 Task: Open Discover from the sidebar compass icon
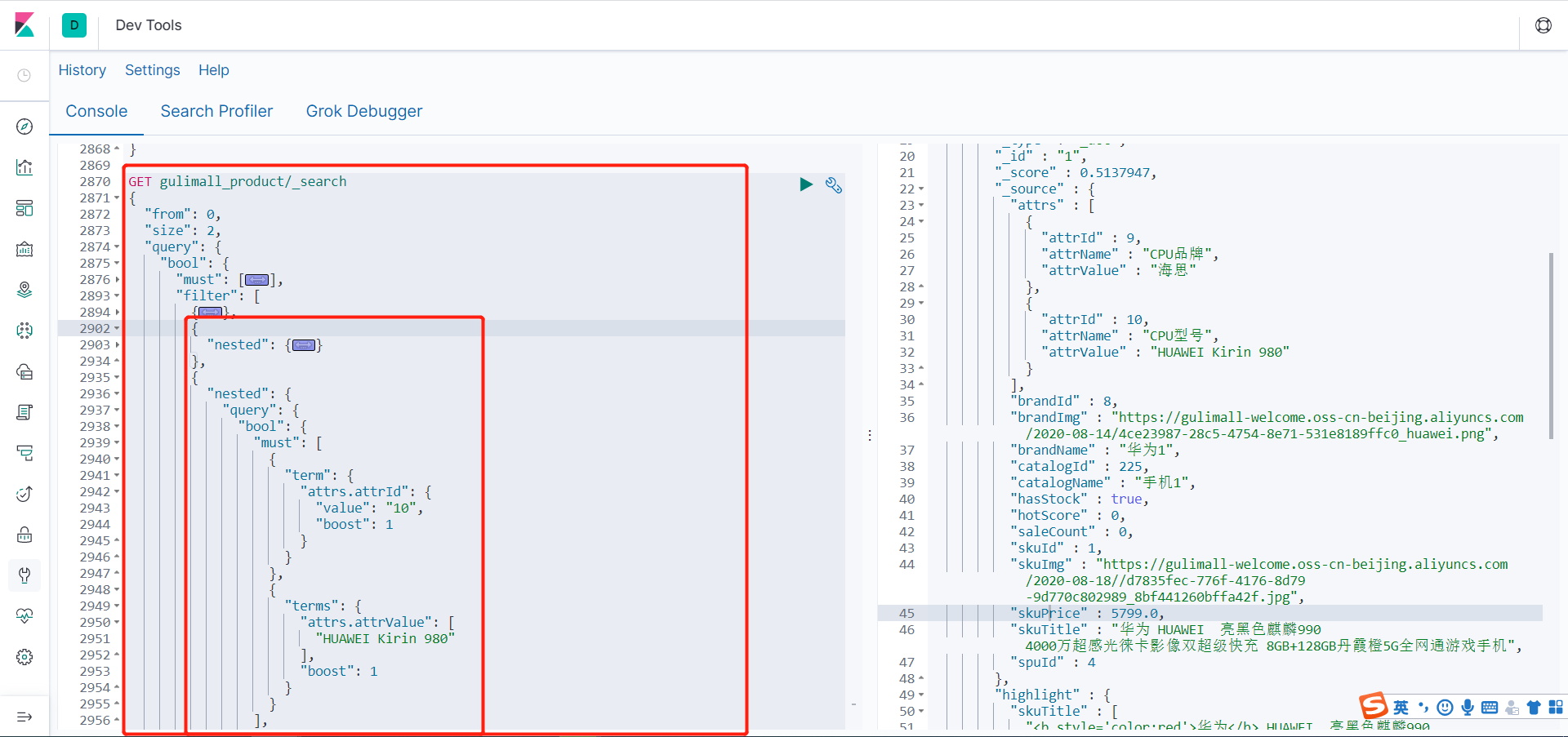coord(24,127)
